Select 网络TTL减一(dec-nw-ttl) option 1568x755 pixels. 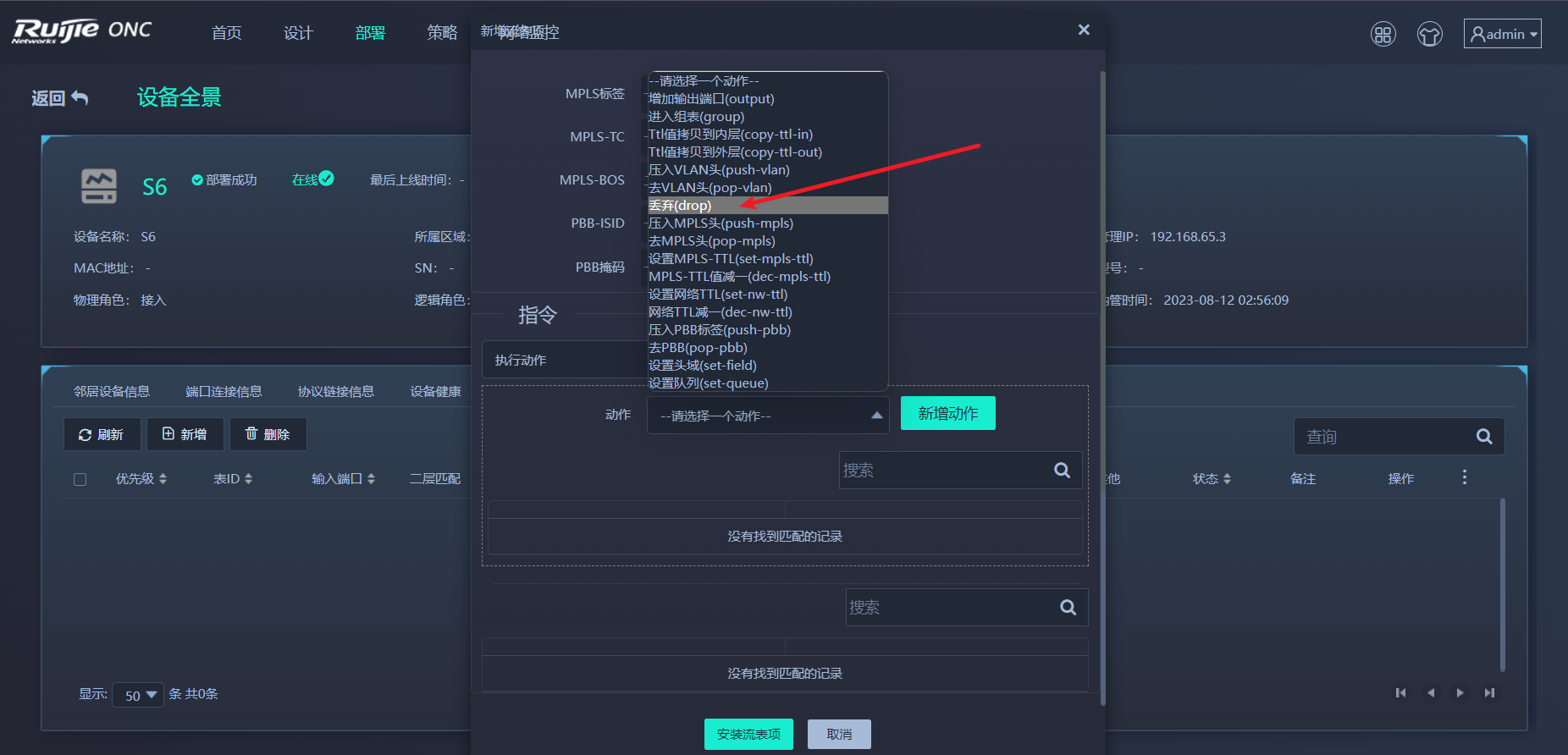tap(768, 312)
